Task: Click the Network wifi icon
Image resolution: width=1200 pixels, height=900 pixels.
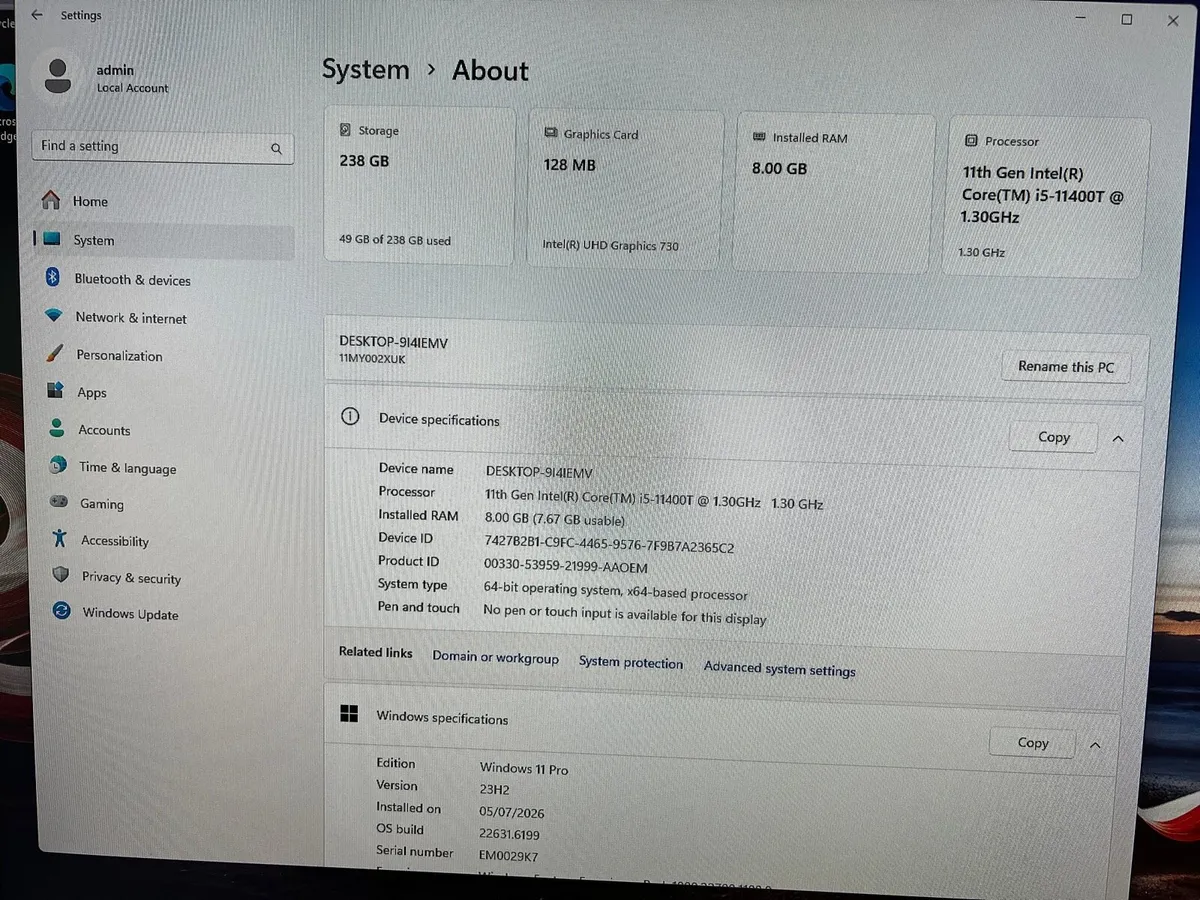Action: [x=54, y=316]
